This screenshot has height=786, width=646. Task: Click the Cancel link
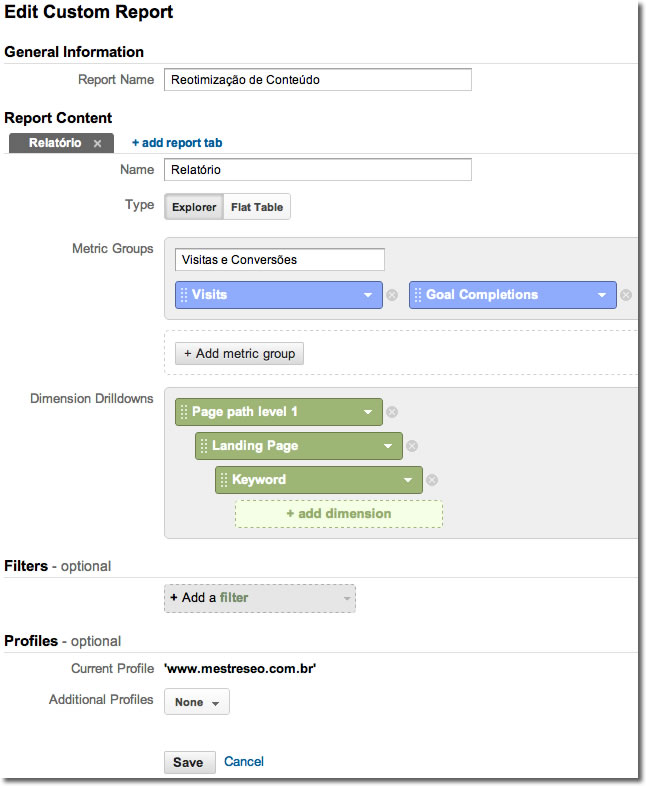tap(244, 762)
